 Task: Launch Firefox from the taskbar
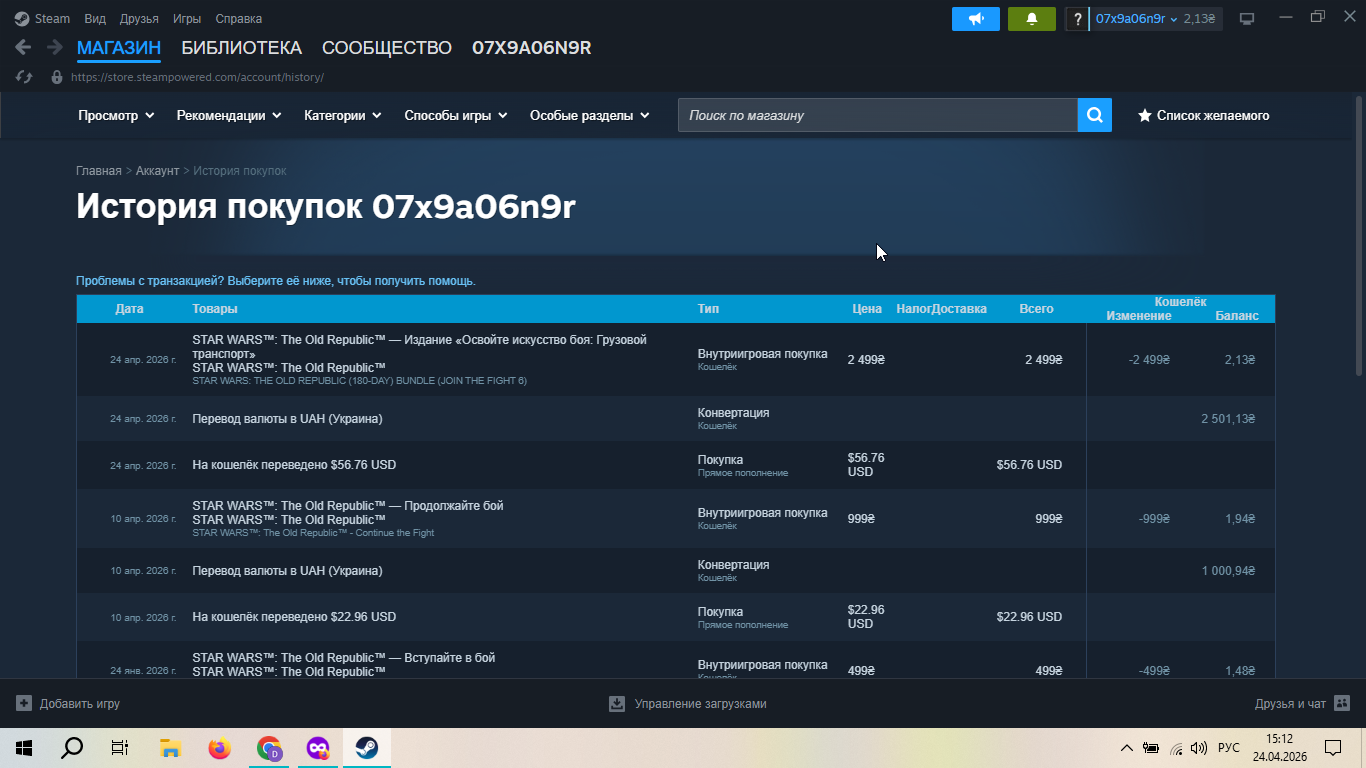219,747
